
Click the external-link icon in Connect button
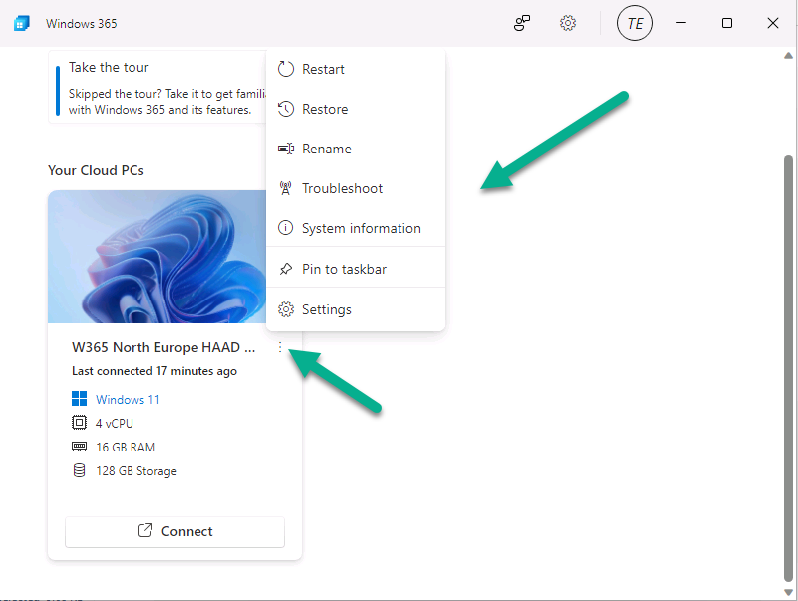pyautogui.click(x=145, y=530)
